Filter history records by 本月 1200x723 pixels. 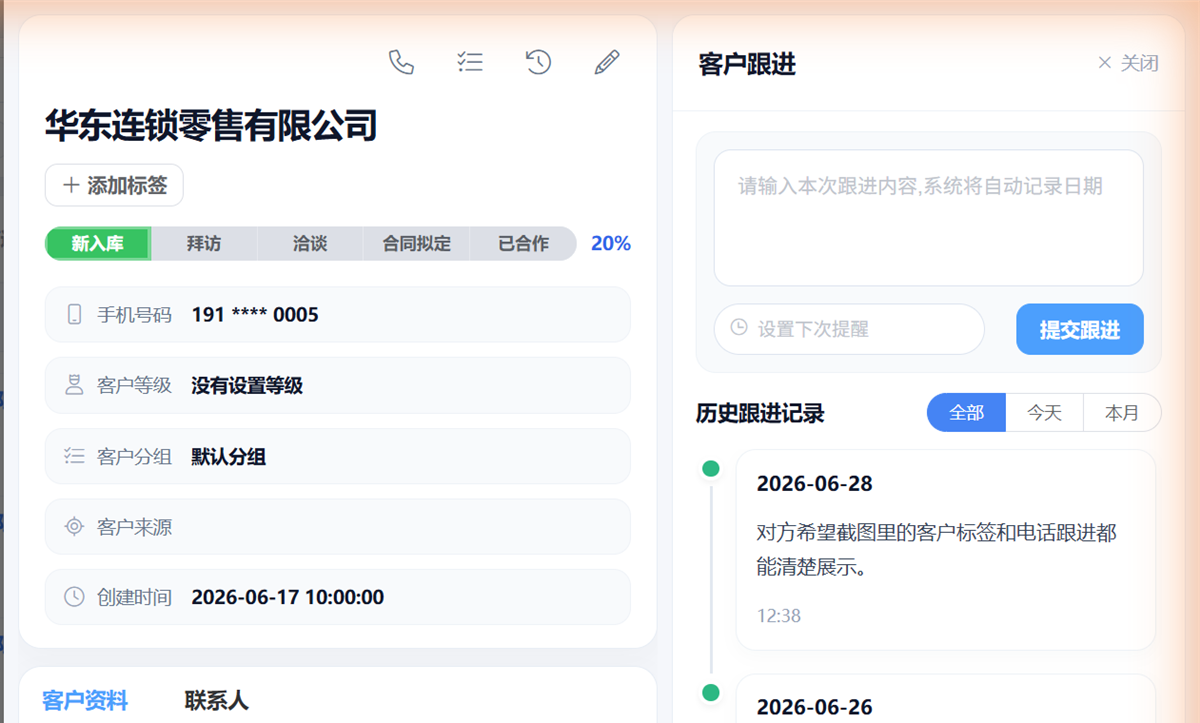(1122, 412)
